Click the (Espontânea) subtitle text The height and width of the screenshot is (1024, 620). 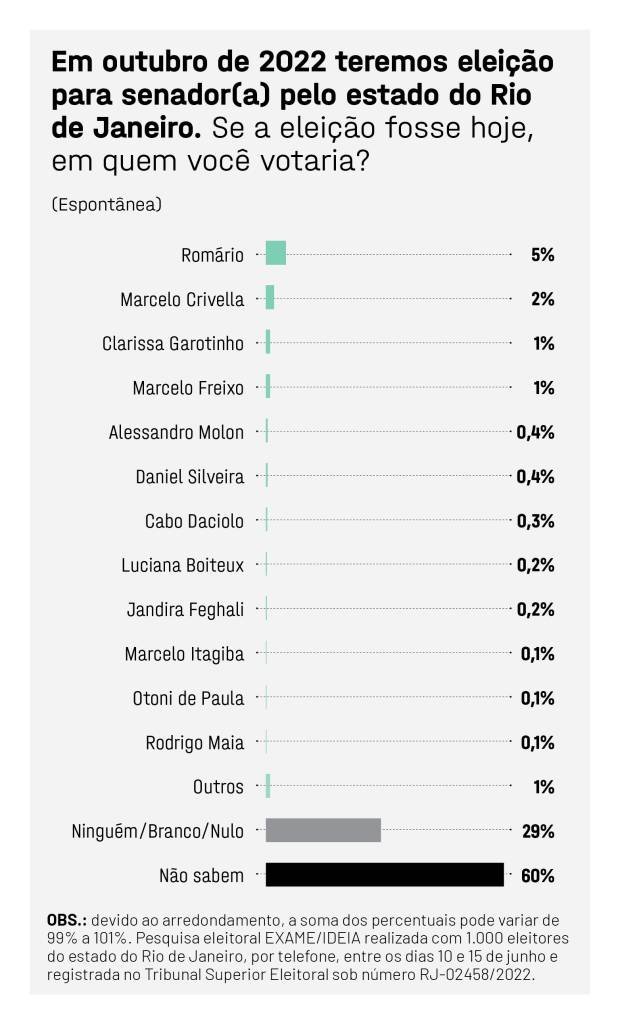point(106,204)
